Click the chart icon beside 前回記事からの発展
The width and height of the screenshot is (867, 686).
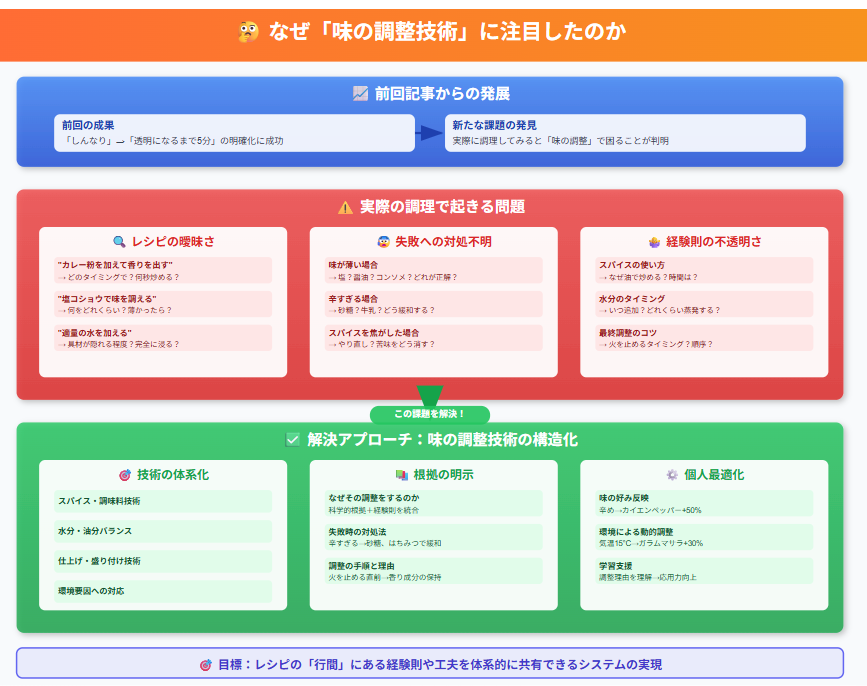361,93
